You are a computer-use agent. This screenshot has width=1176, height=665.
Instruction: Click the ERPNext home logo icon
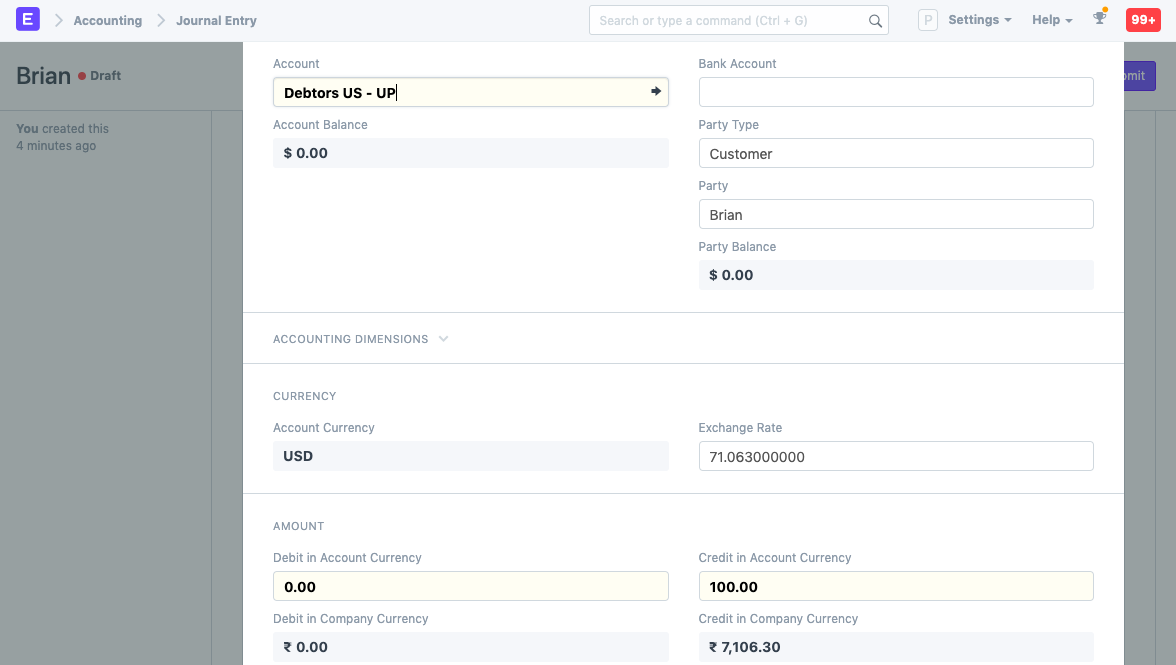coord(28,20)
